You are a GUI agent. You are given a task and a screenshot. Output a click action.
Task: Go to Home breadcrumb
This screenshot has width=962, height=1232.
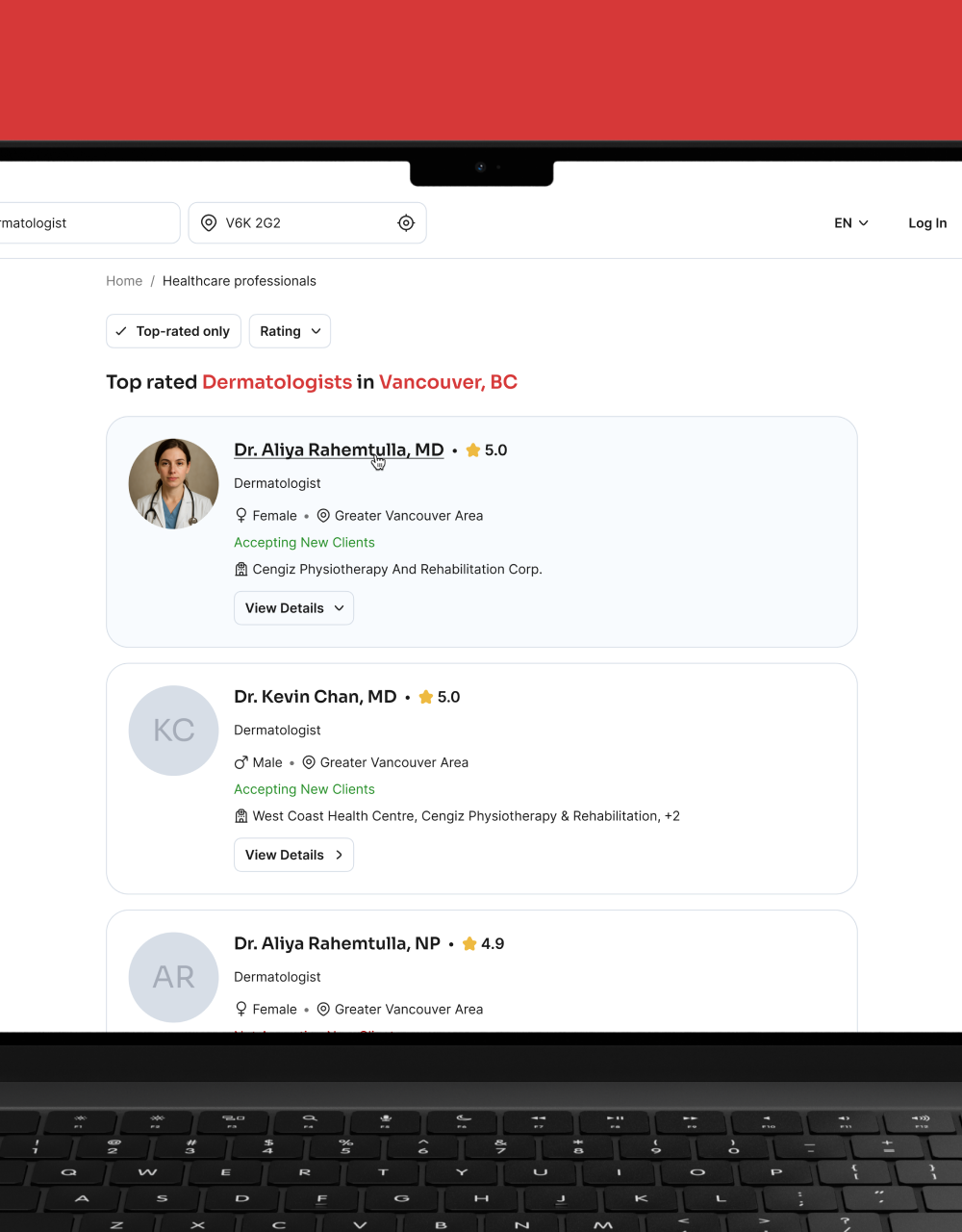pyautogui.click(x=124, y=281)
